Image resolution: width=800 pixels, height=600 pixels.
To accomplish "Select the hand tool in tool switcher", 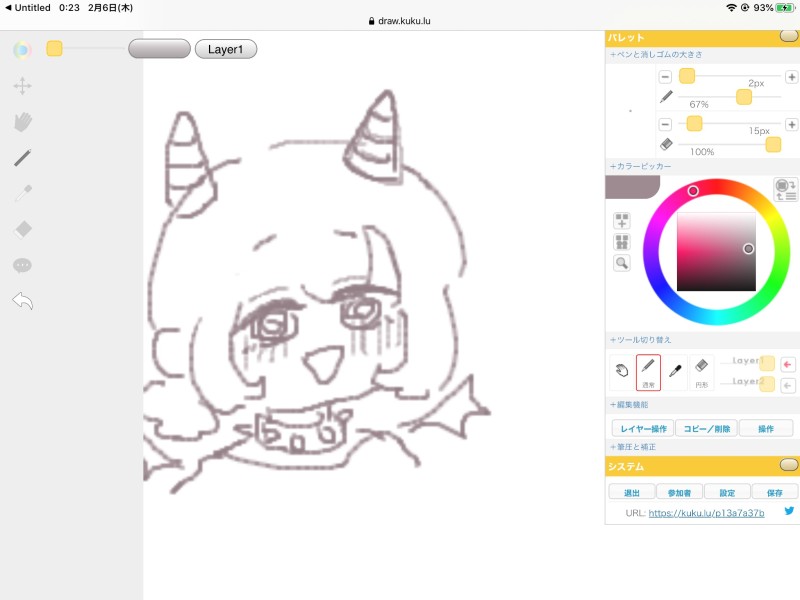I will [x=621, y=371].
